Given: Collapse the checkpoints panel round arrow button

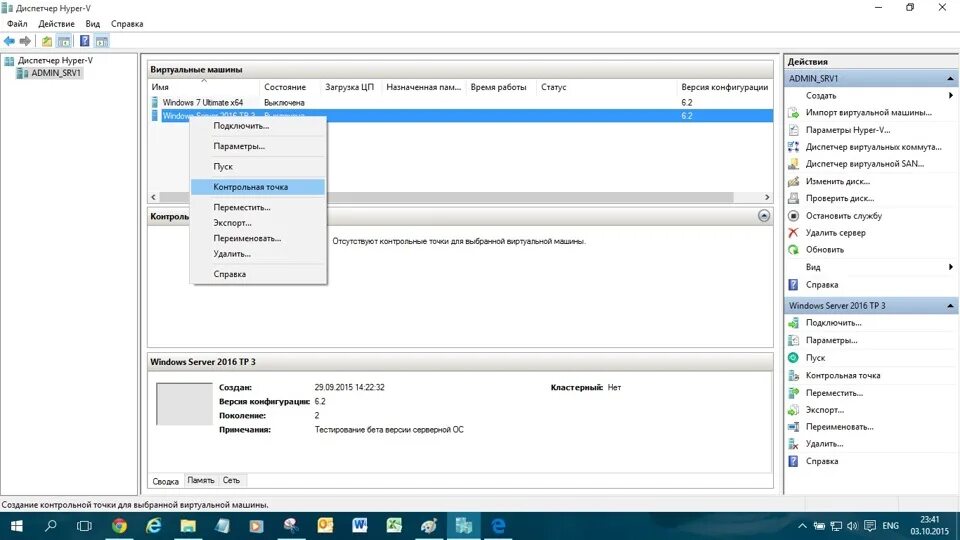Looking at the screenshot, I should [x=763, y=216].
